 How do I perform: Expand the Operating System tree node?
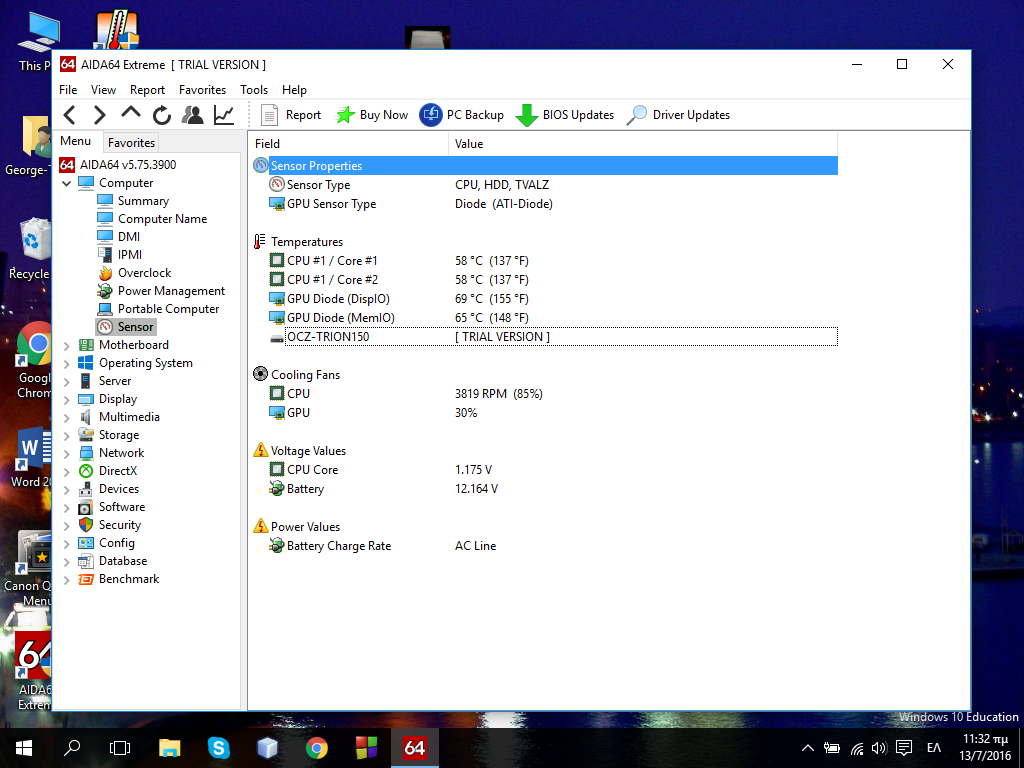tap(66, 364)
